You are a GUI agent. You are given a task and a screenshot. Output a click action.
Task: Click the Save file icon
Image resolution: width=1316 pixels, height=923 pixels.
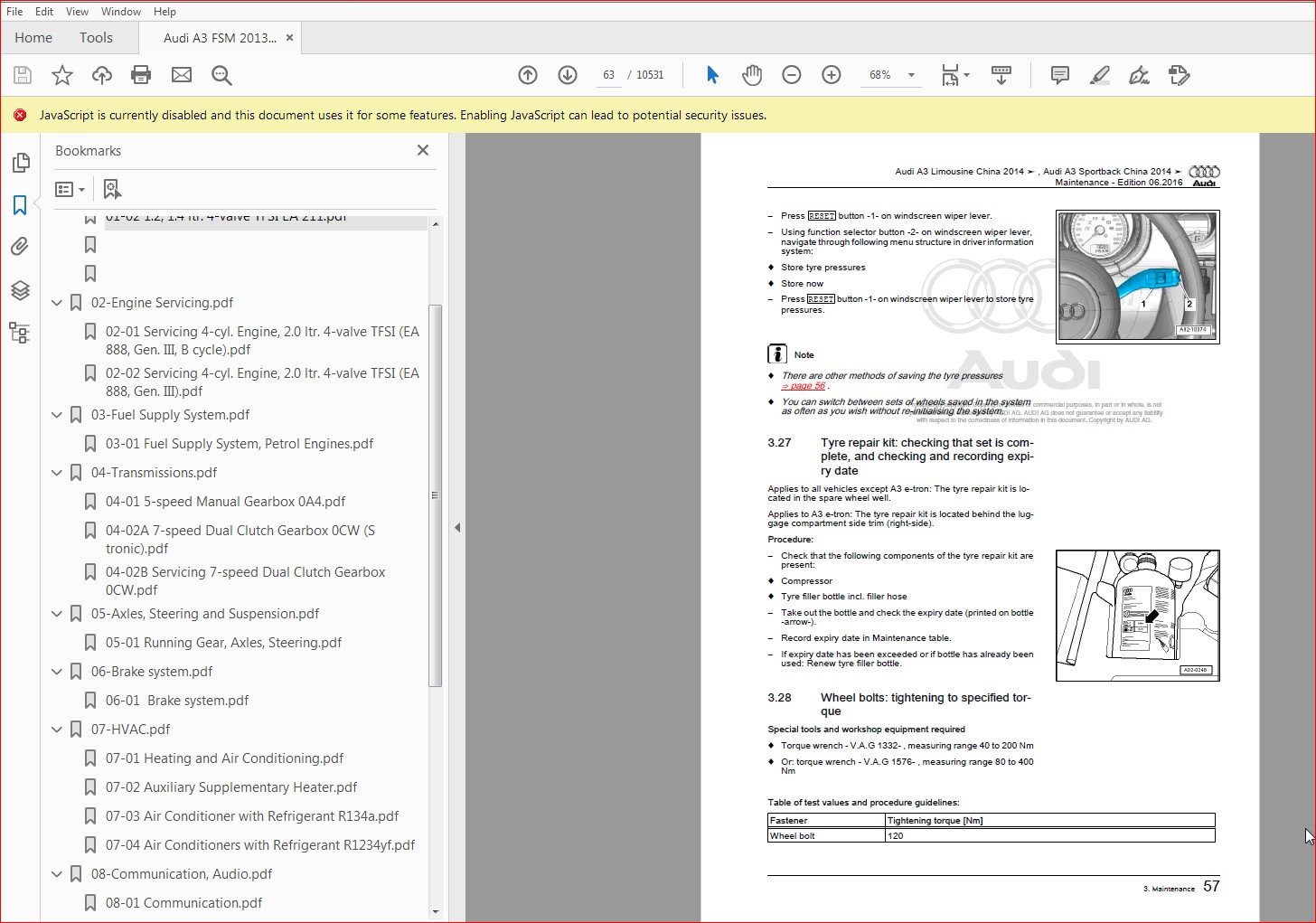[23, 75]
